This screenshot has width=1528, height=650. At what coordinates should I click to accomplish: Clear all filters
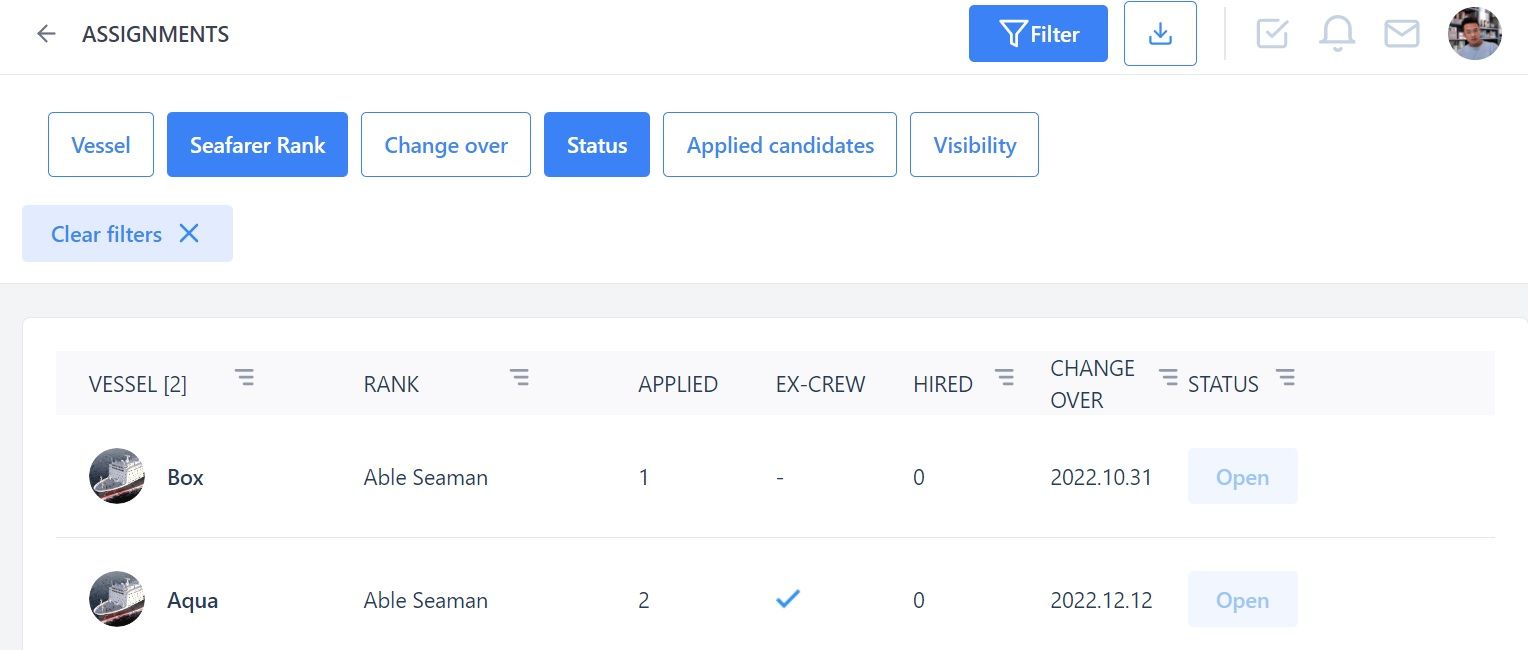pyautogui.click(x=127, y=234)
